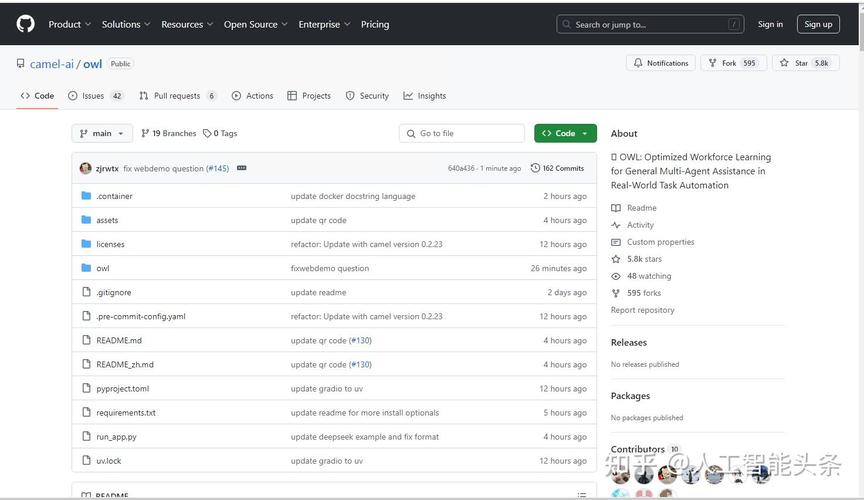864x500 pixels.
Task: Click the Sign in link
Action: click(x=770, y=24)
